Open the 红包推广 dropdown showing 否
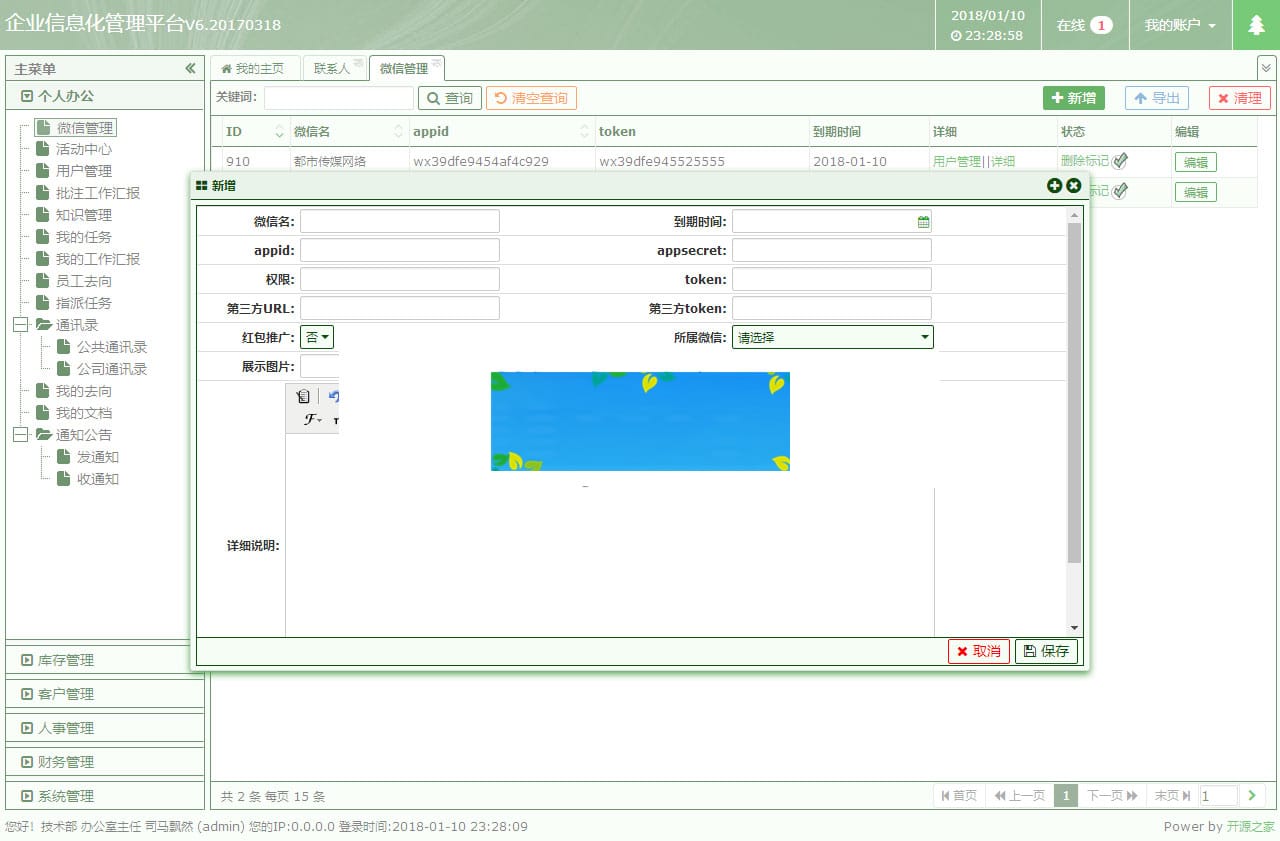 click(x=317, y=337)
